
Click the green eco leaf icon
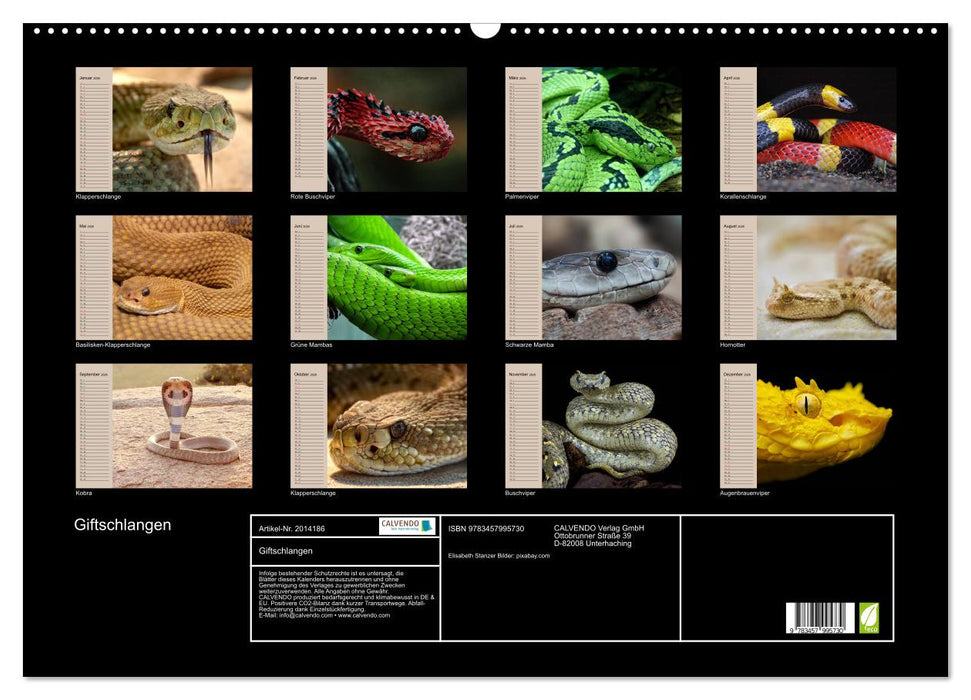click(869, 617)
